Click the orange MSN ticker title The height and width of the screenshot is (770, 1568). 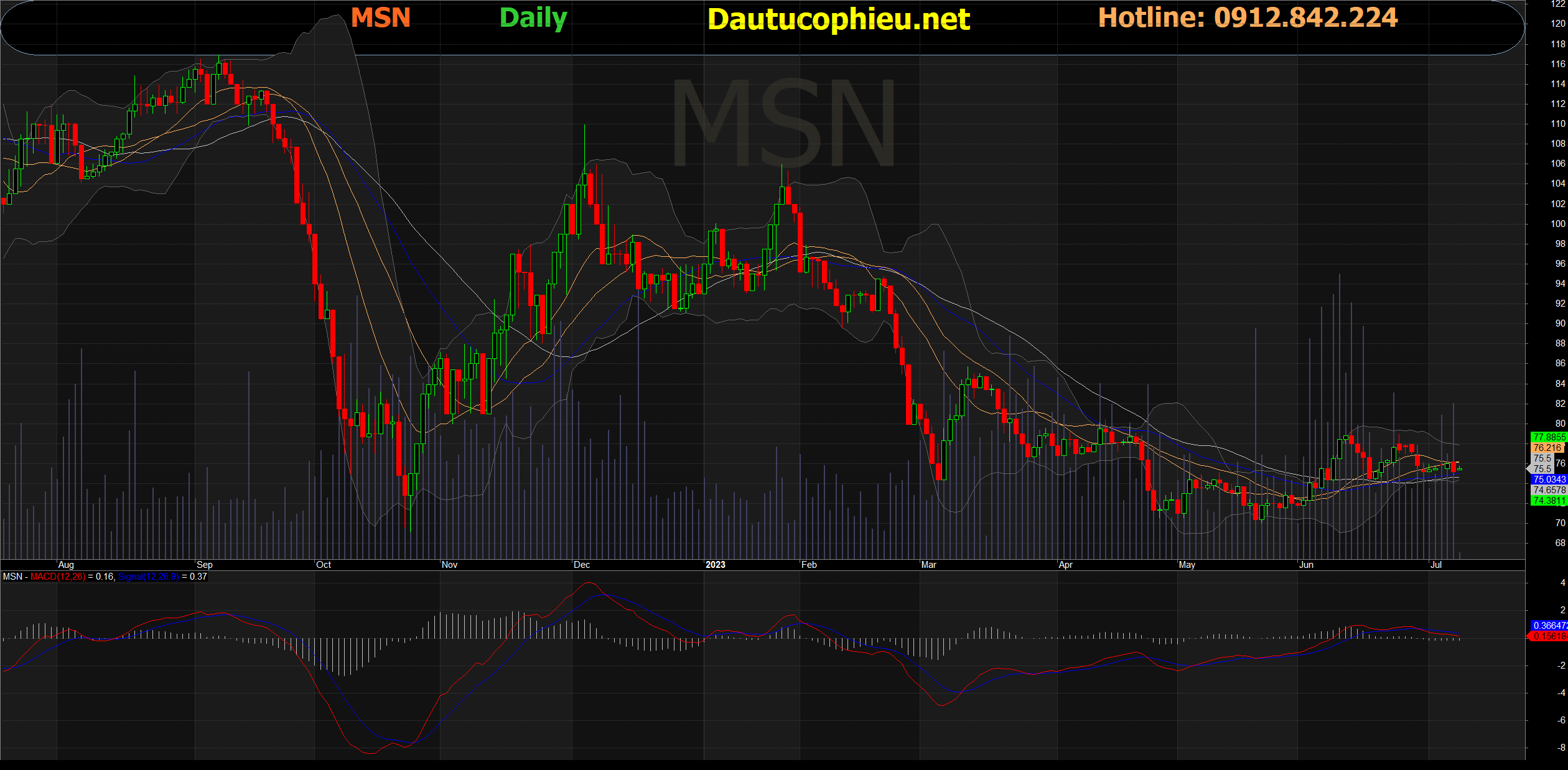coord(381,17)
